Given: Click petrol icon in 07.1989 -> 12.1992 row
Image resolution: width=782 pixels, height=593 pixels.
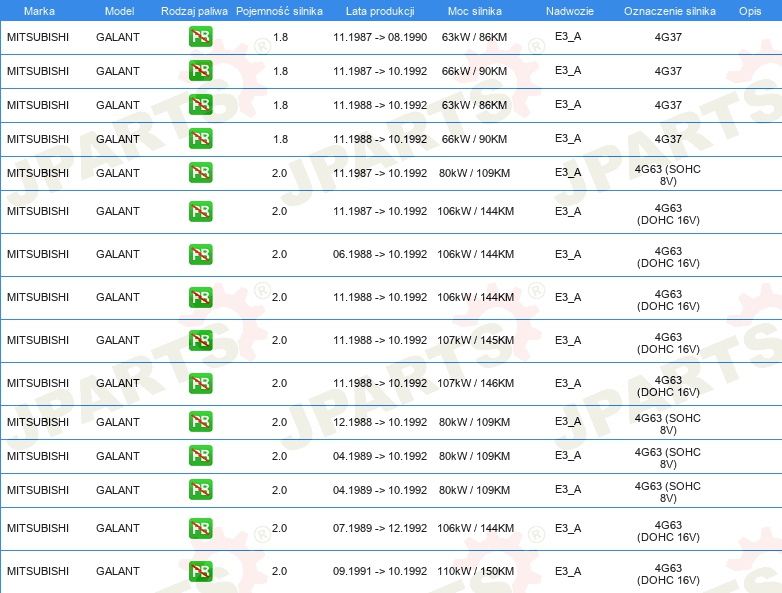Looking at the screenshot, I should pos(200,528).
